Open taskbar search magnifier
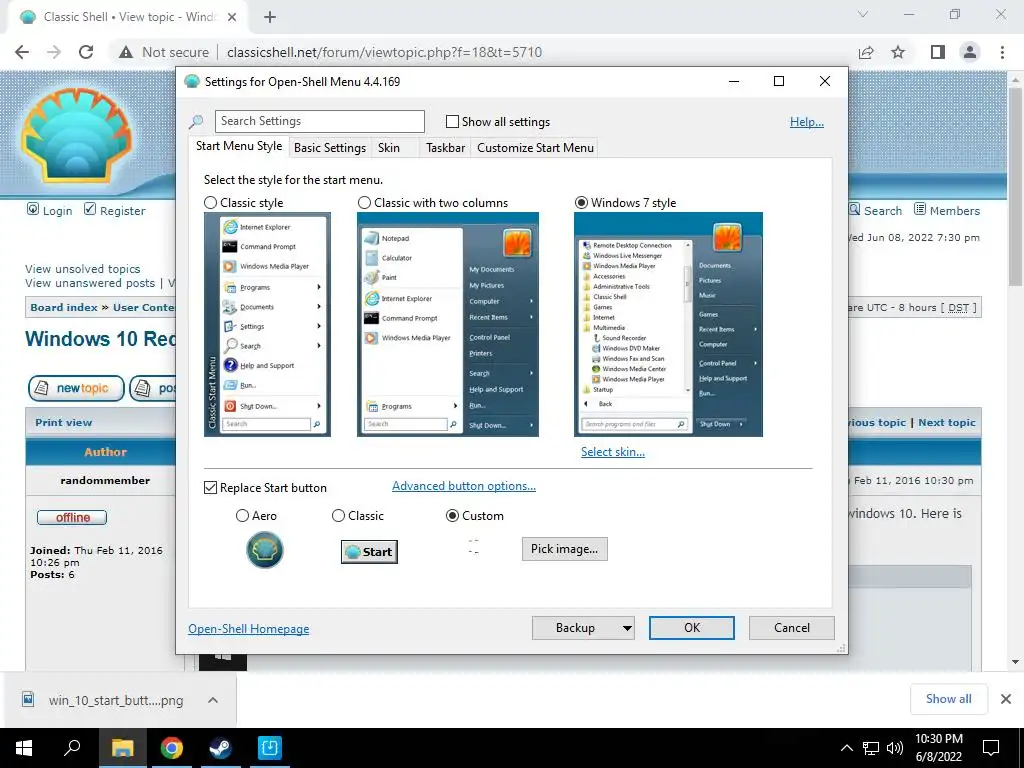 [72, 748]
